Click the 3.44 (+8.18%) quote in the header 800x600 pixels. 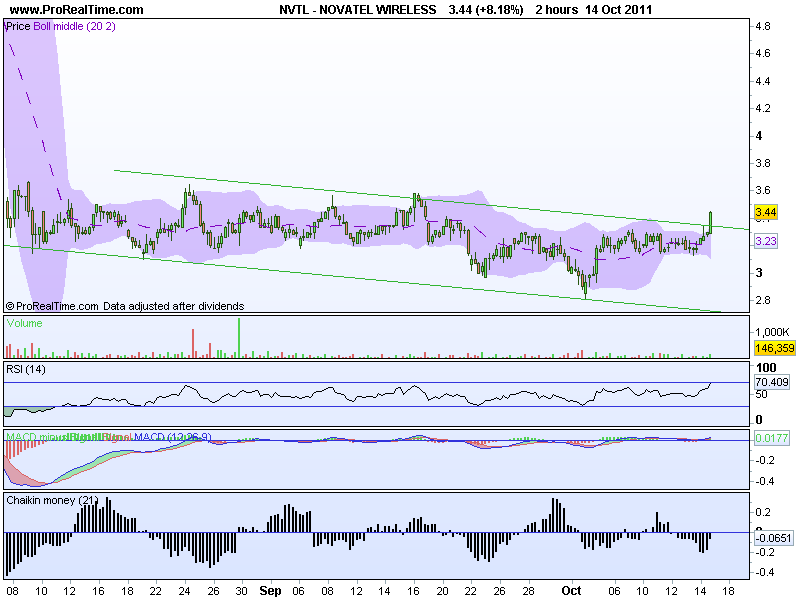(x=486, y=10)
